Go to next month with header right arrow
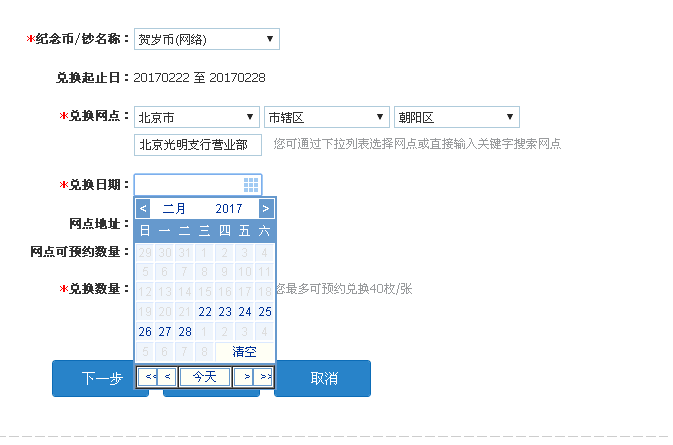673x445 pixels. [265, 209]
